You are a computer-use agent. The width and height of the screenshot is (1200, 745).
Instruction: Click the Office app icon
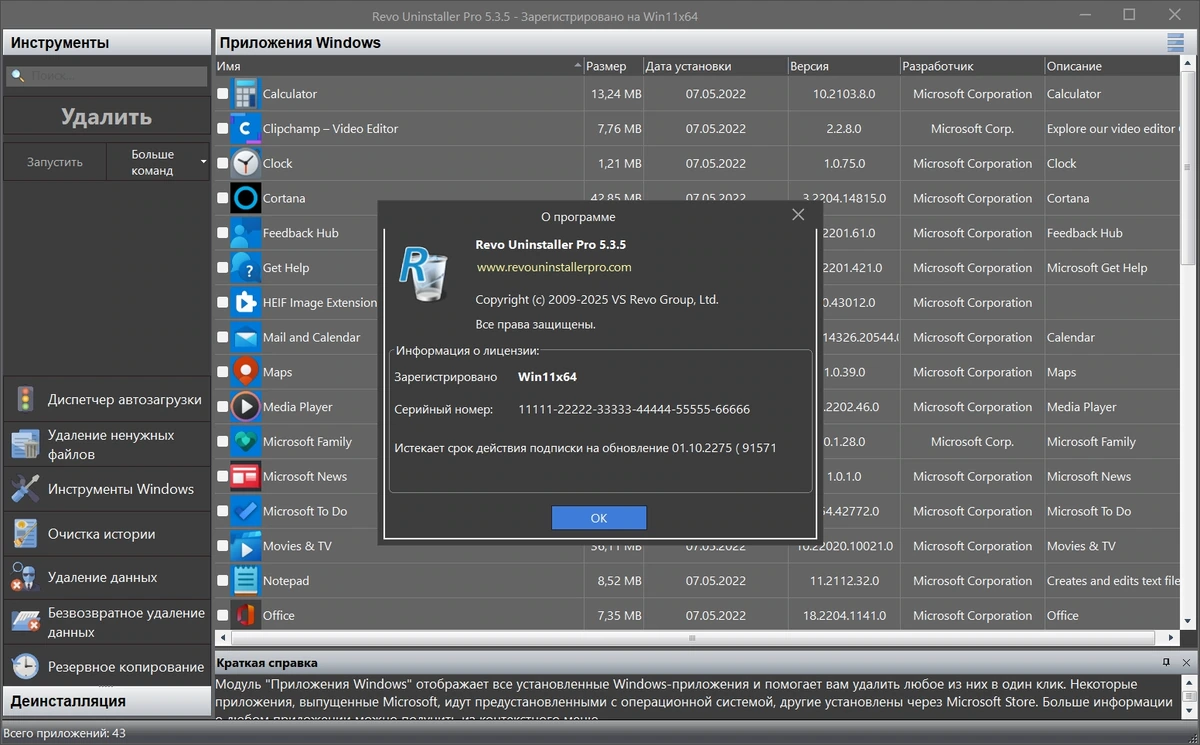[245, 615]
